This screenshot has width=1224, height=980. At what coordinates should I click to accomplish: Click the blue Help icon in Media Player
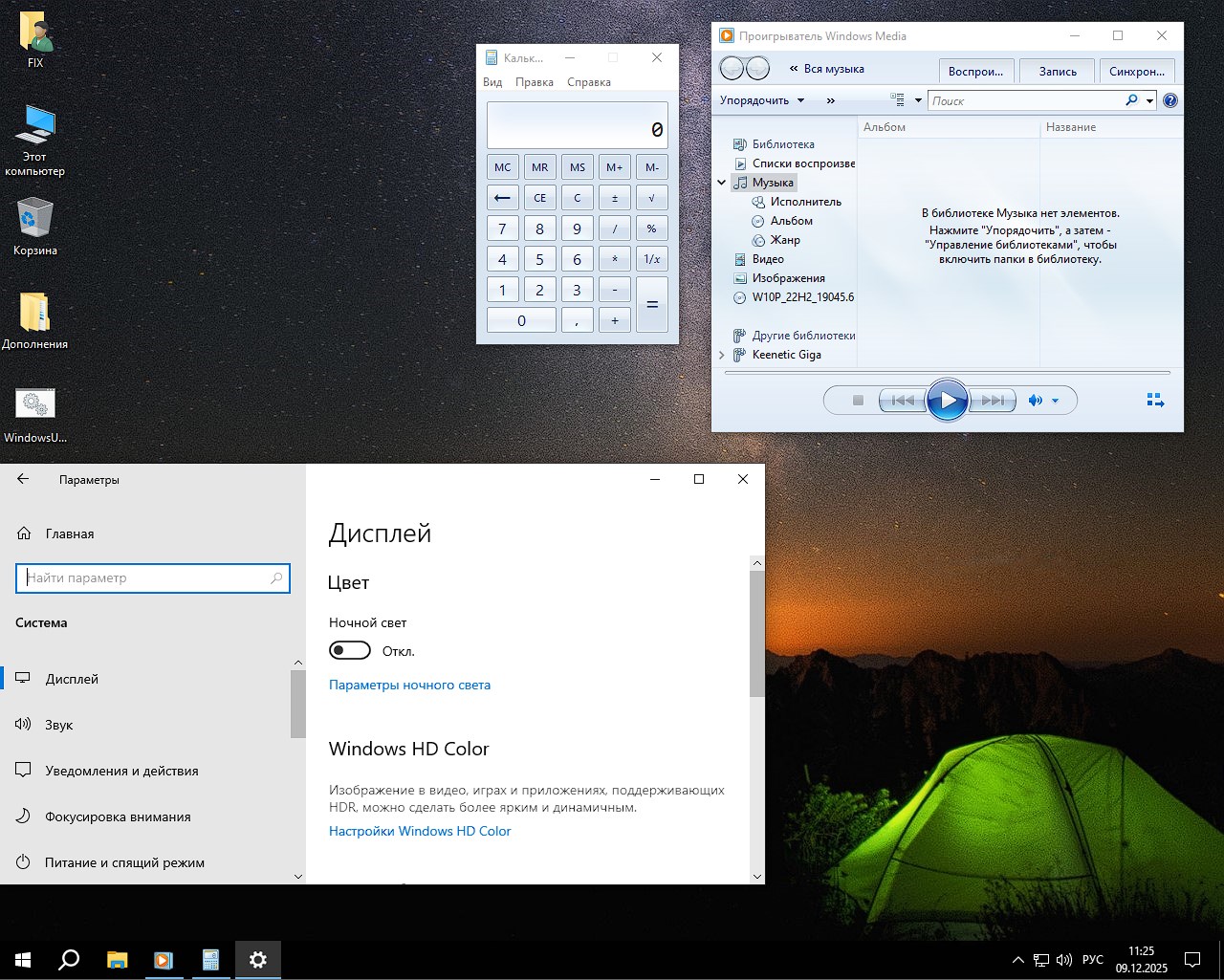[1170, 99]
